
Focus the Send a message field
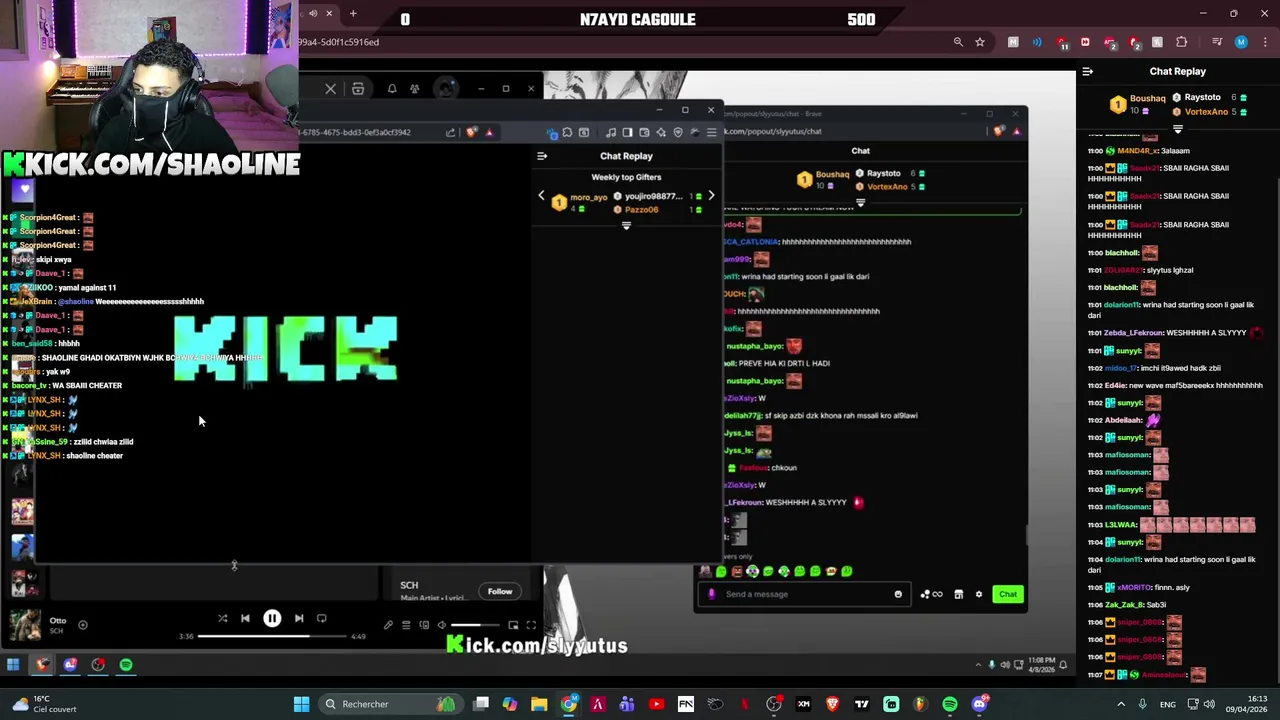806,594
